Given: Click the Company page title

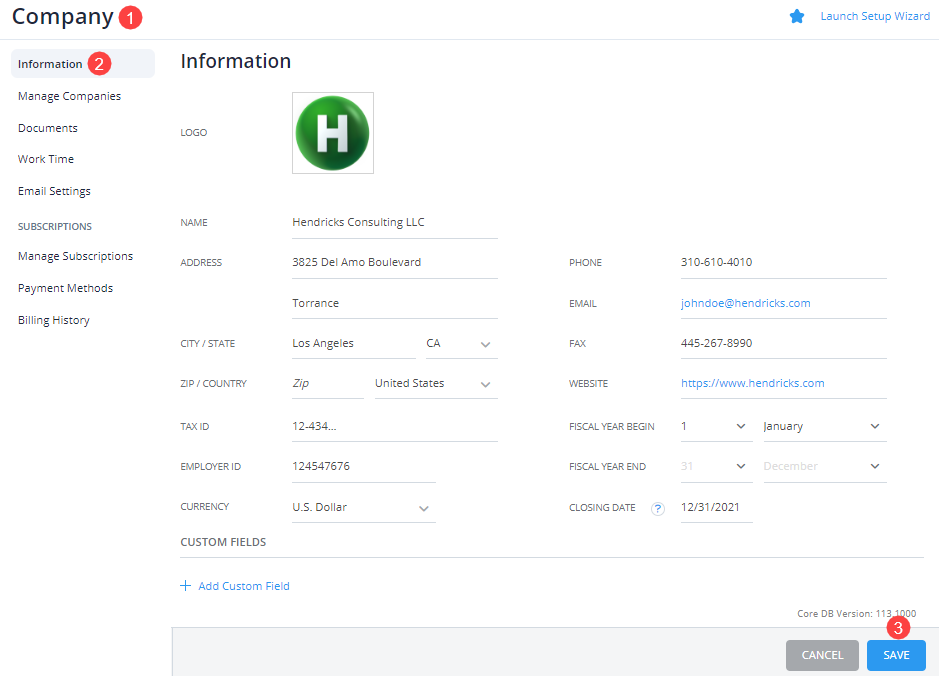Looking at the screenshot, I should 62,17.
